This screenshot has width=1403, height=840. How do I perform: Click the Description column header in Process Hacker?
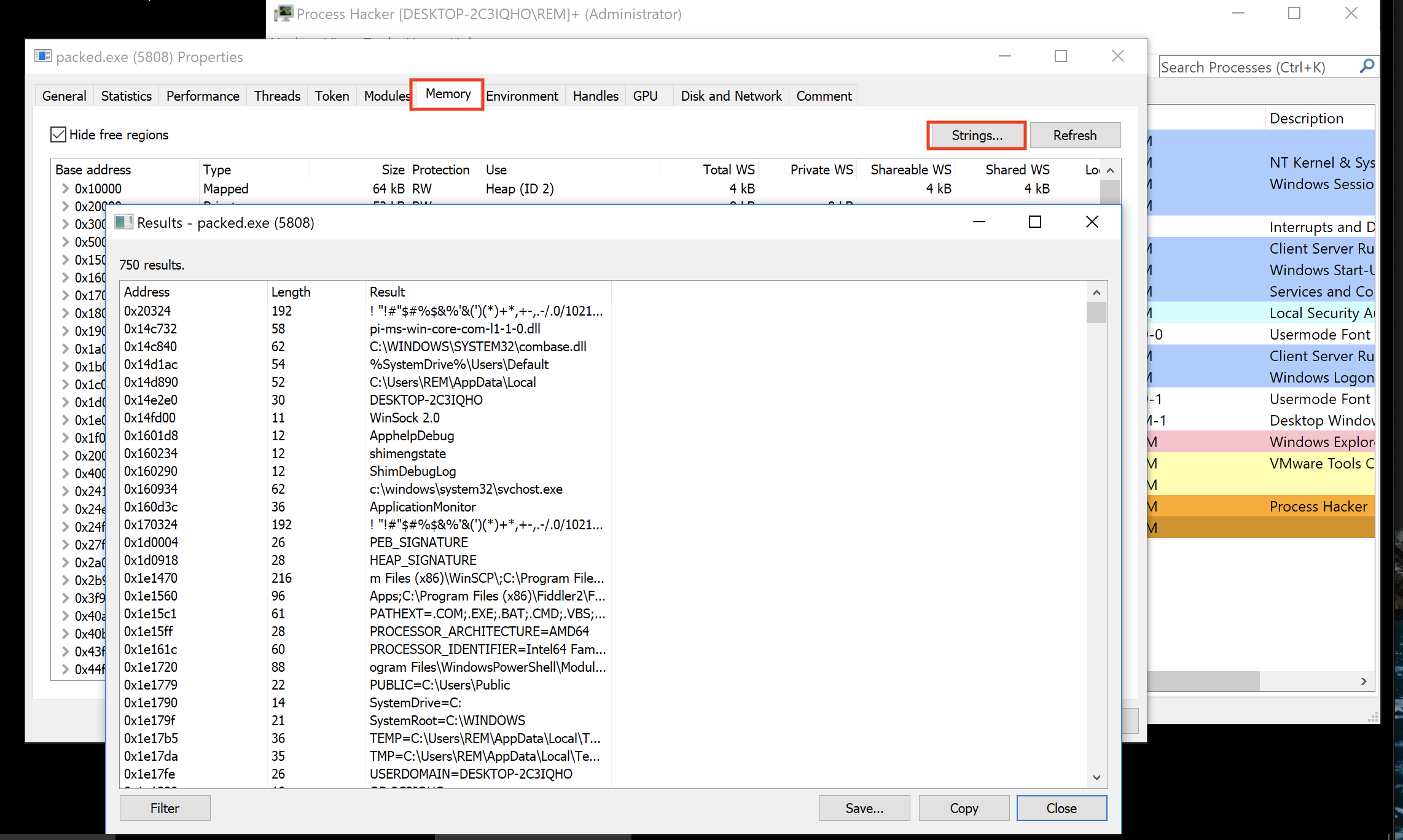point(1319,118)
